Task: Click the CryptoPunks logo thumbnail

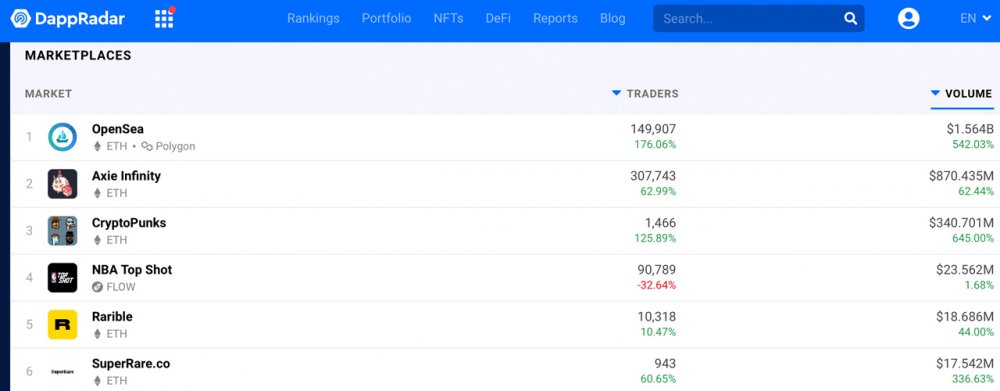Action: [x=62, y=231]
